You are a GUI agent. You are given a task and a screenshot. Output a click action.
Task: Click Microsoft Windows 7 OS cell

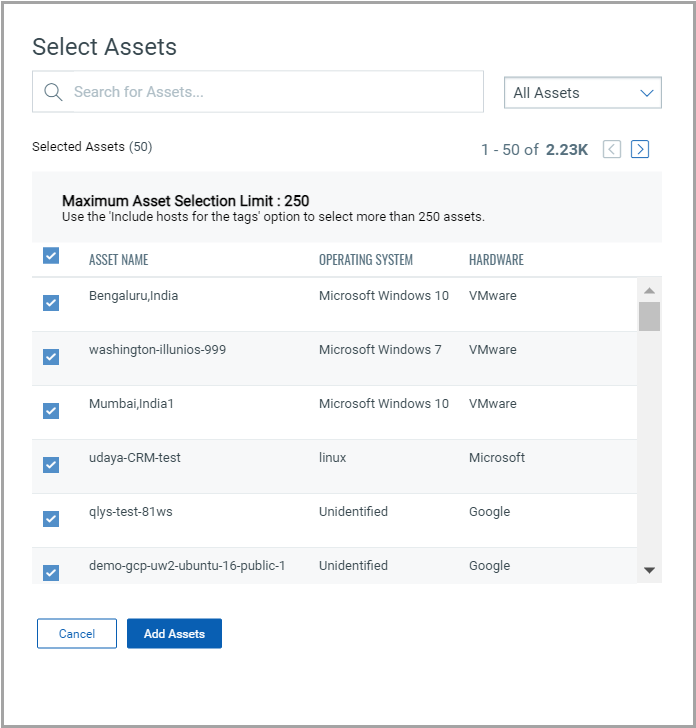coord(380,350)
